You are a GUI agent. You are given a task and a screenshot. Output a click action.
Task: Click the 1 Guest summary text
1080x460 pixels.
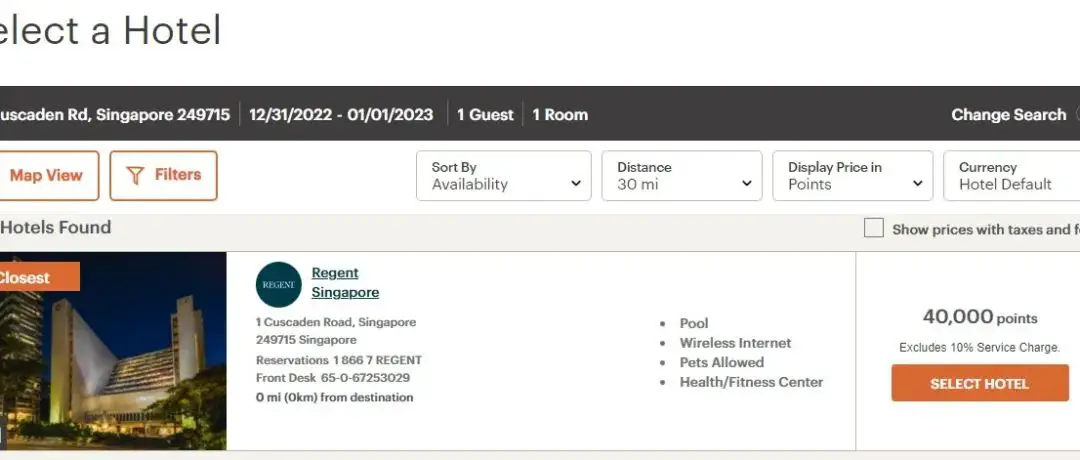[485, 115]
